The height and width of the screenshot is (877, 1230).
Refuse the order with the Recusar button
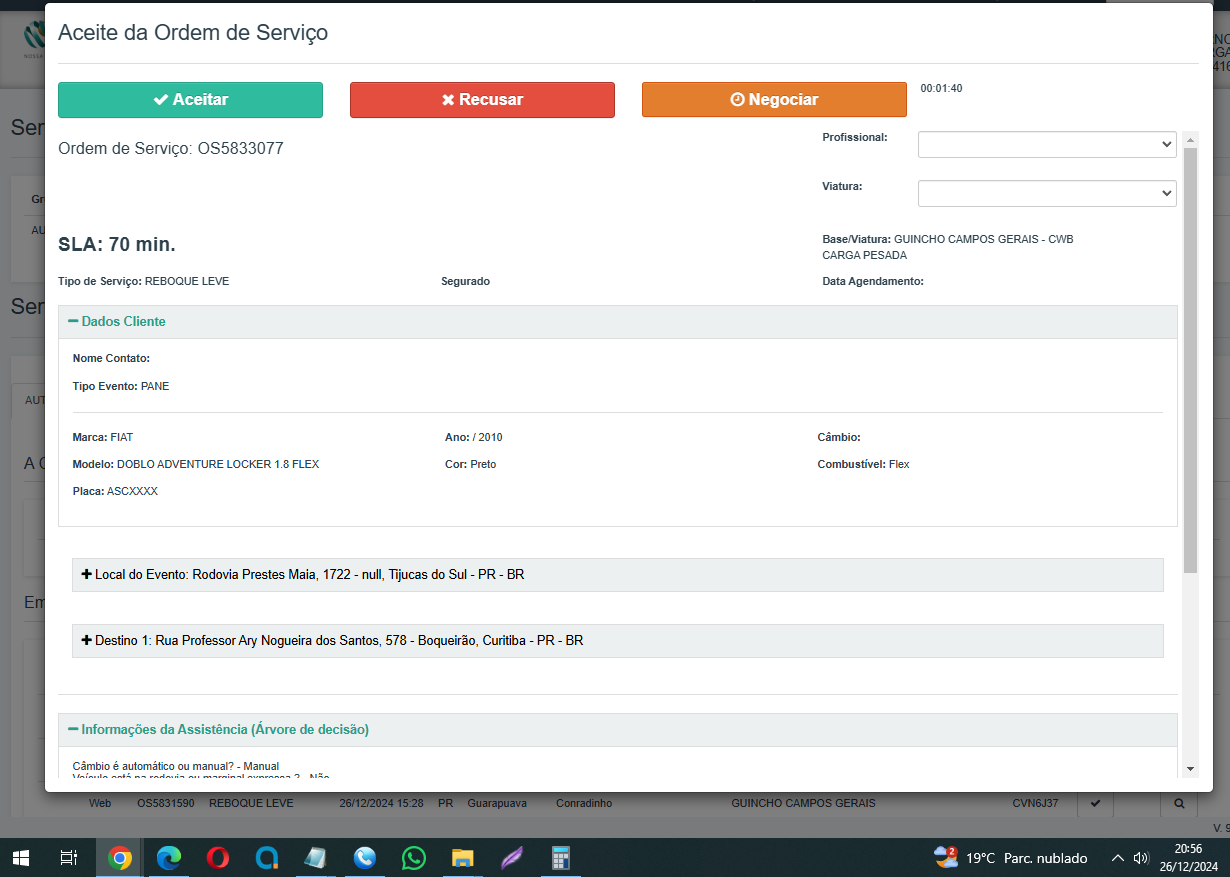(x=482, y=100)
